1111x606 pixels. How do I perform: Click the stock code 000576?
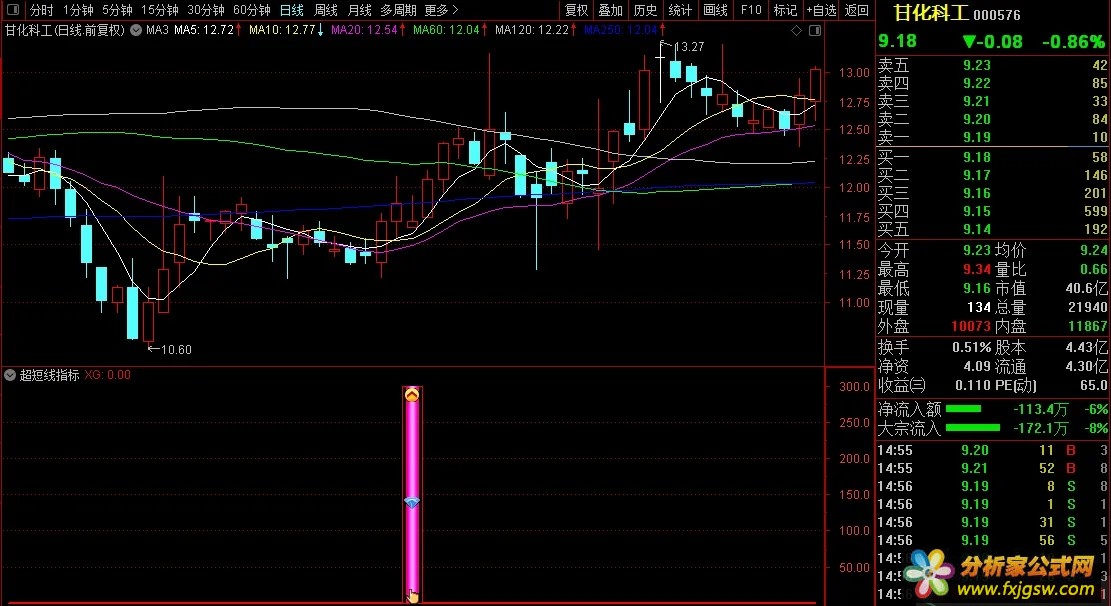point(997,15)
